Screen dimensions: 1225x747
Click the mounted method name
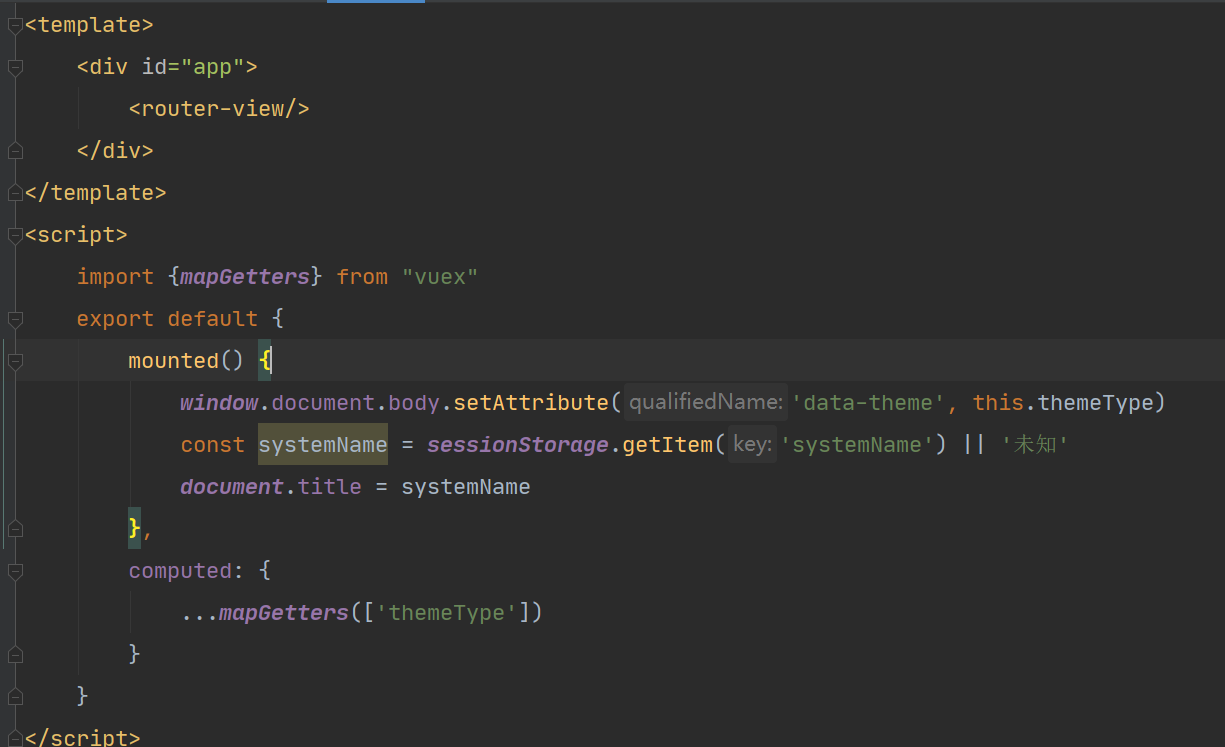point(174,361)
